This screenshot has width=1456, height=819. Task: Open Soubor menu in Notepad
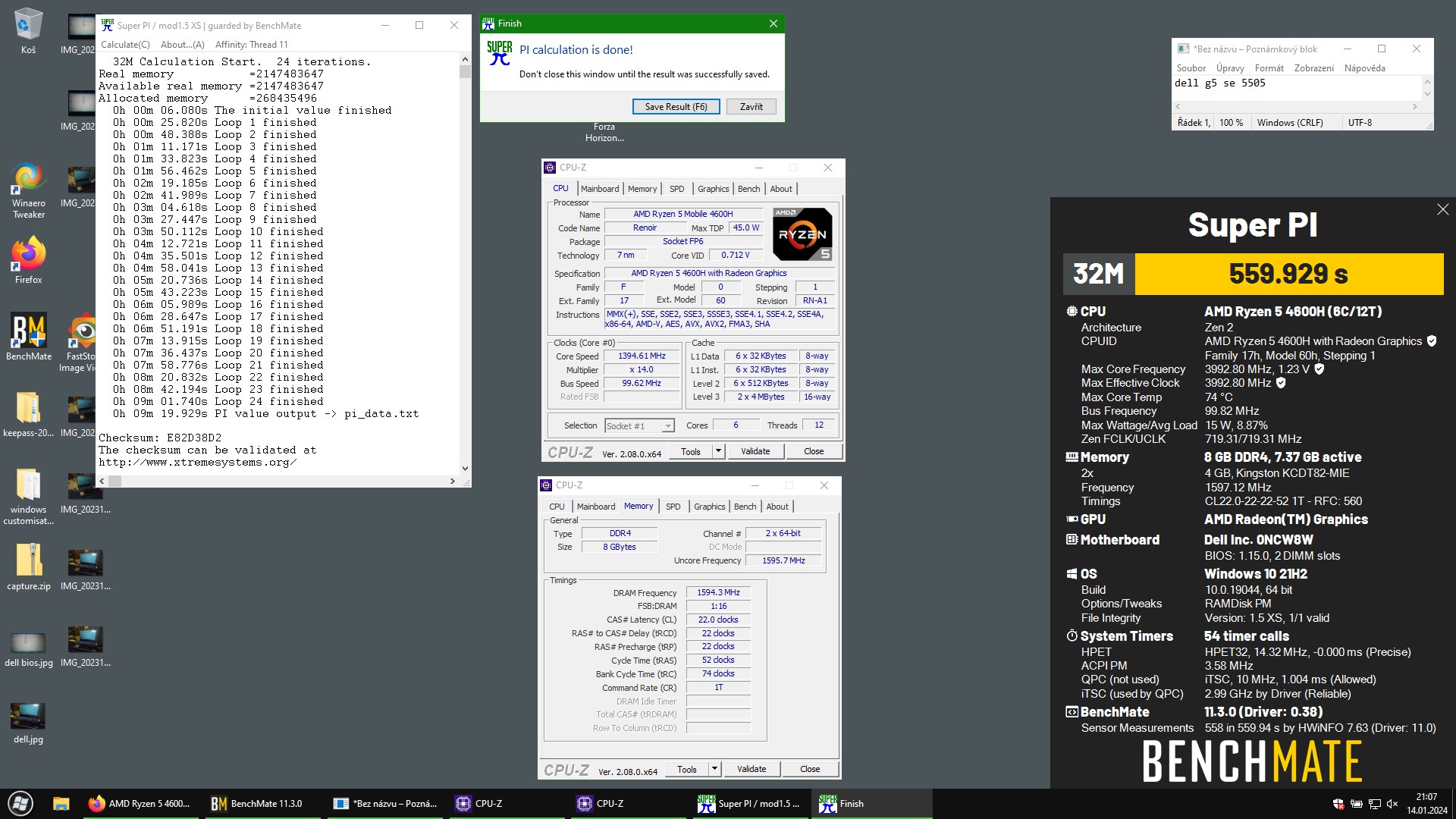pos(1191,68)
